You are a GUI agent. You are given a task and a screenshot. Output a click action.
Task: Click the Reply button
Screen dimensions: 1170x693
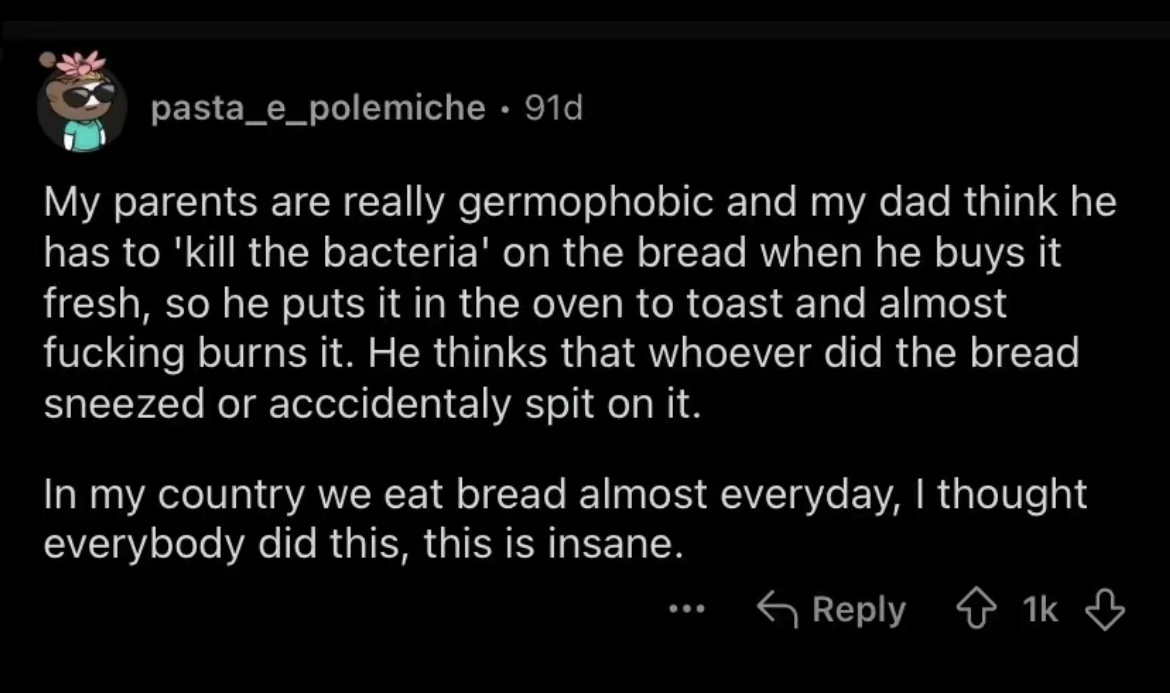(x=859, y=609)
